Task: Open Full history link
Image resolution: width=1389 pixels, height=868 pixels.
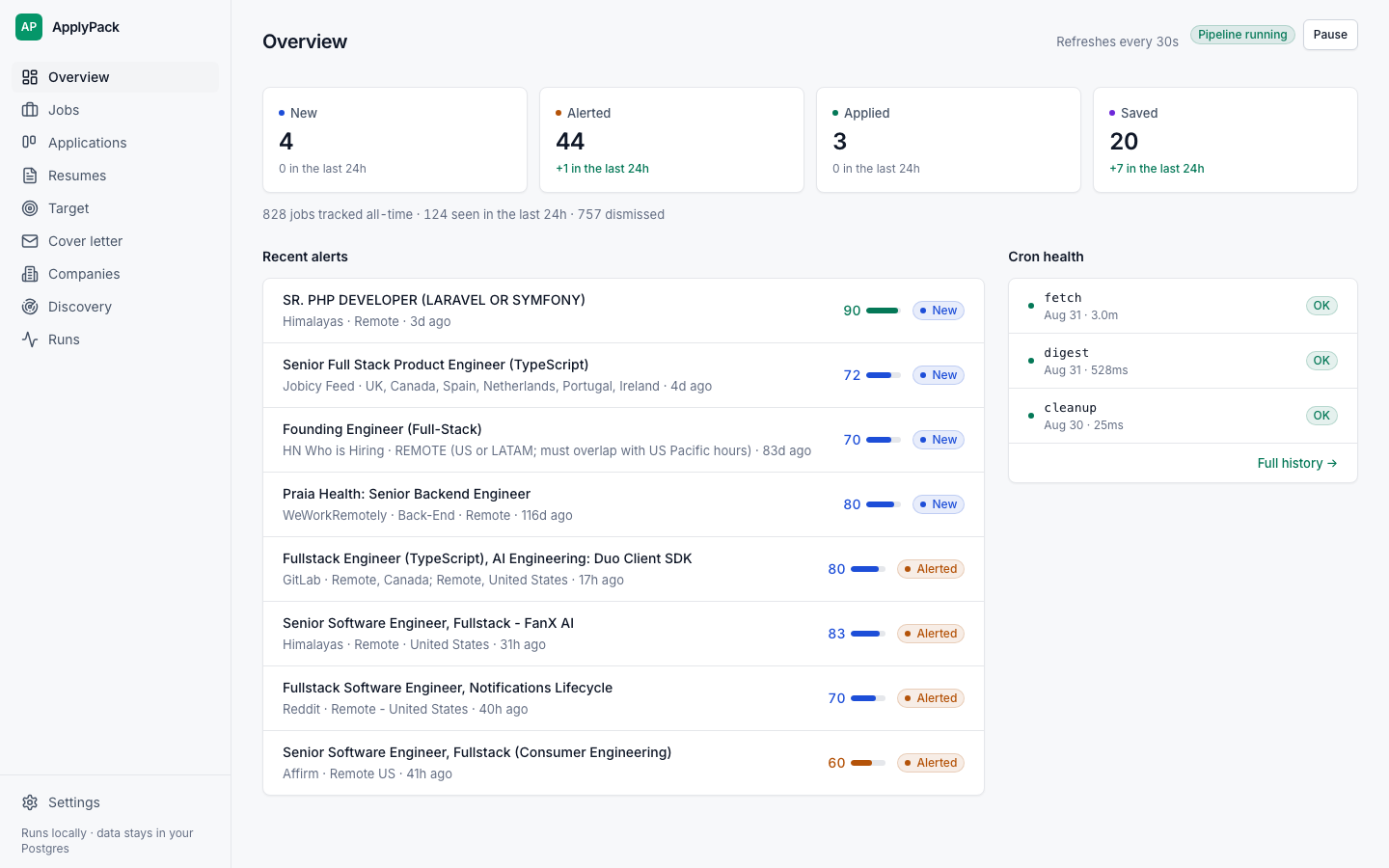Action: click(1297, 463)
